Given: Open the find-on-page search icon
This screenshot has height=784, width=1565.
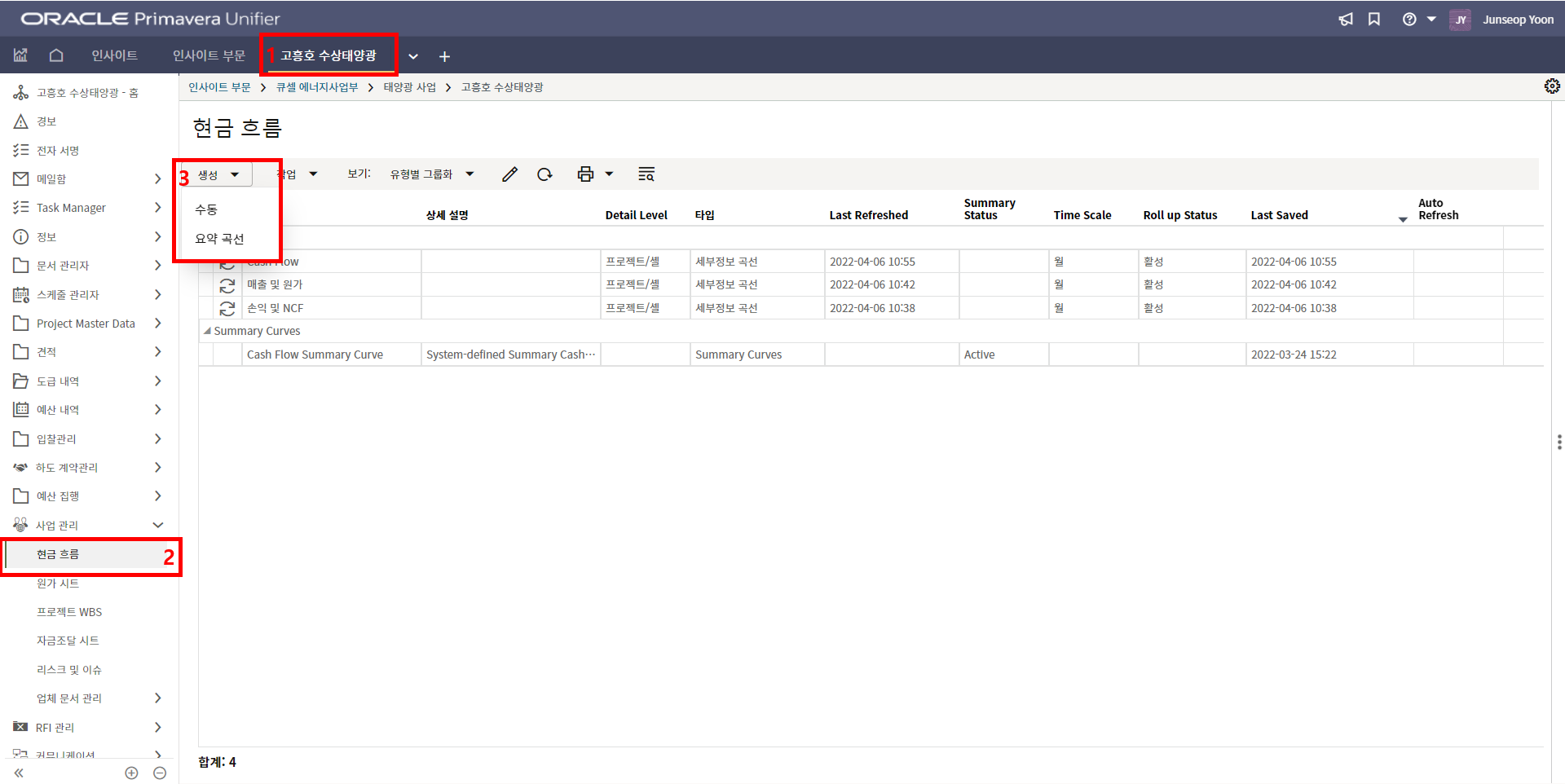Looking at the screenshot, I should coord(646,174).
